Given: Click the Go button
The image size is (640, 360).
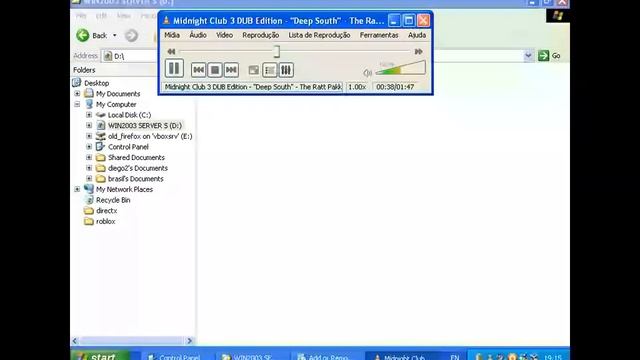Looking at the screenshot, I should tap(549, 56).
